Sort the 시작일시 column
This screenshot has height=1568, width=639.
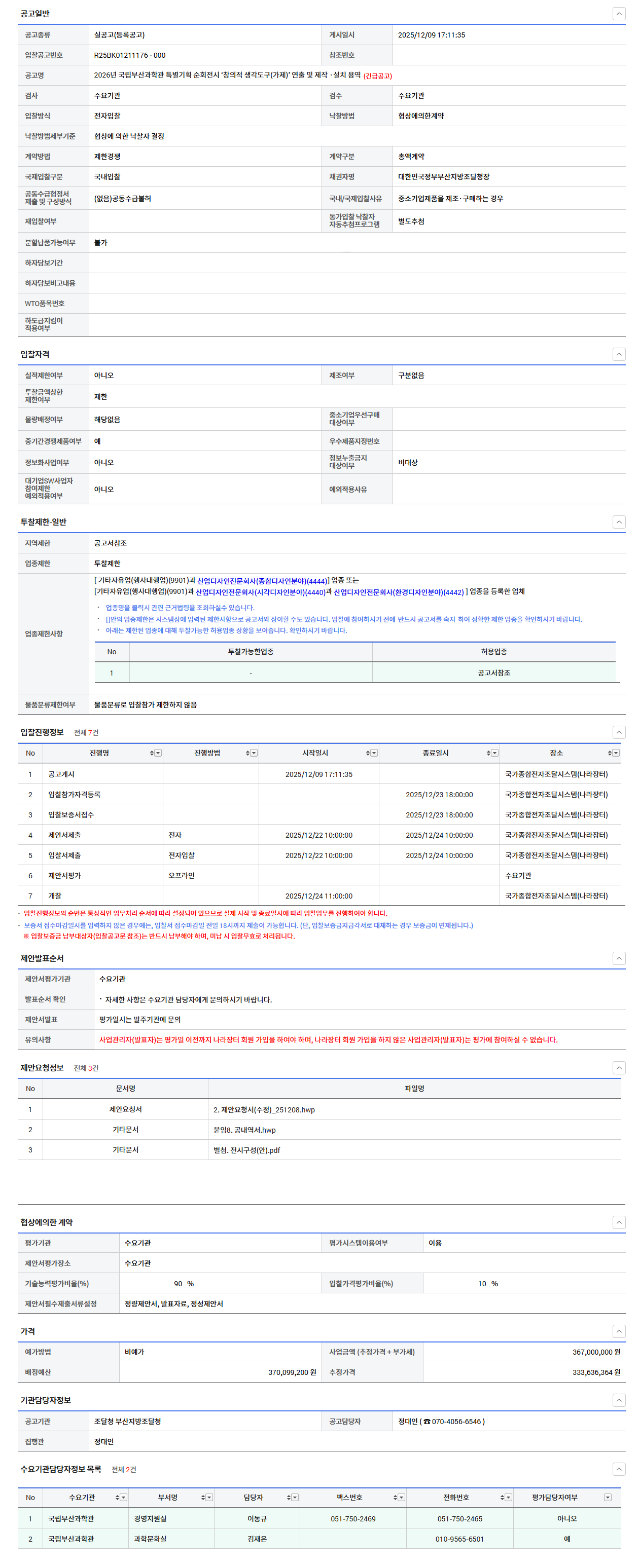368,753
